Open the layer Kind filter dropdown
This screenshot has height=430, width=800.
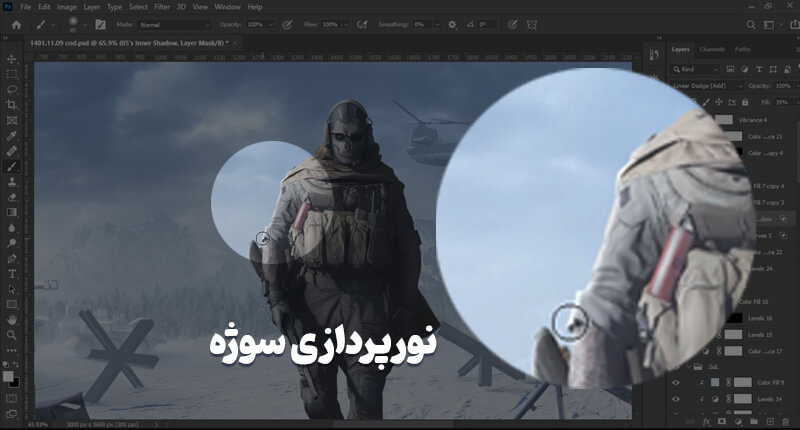coord(696,69)
